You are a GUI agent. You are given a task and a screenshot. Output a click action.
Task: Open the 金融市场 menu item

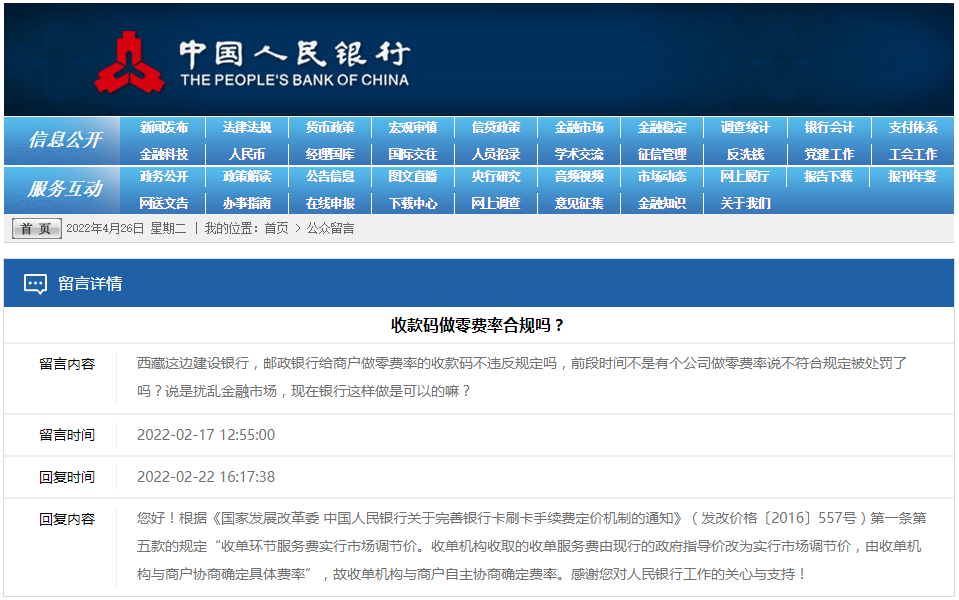pos(579,127)
